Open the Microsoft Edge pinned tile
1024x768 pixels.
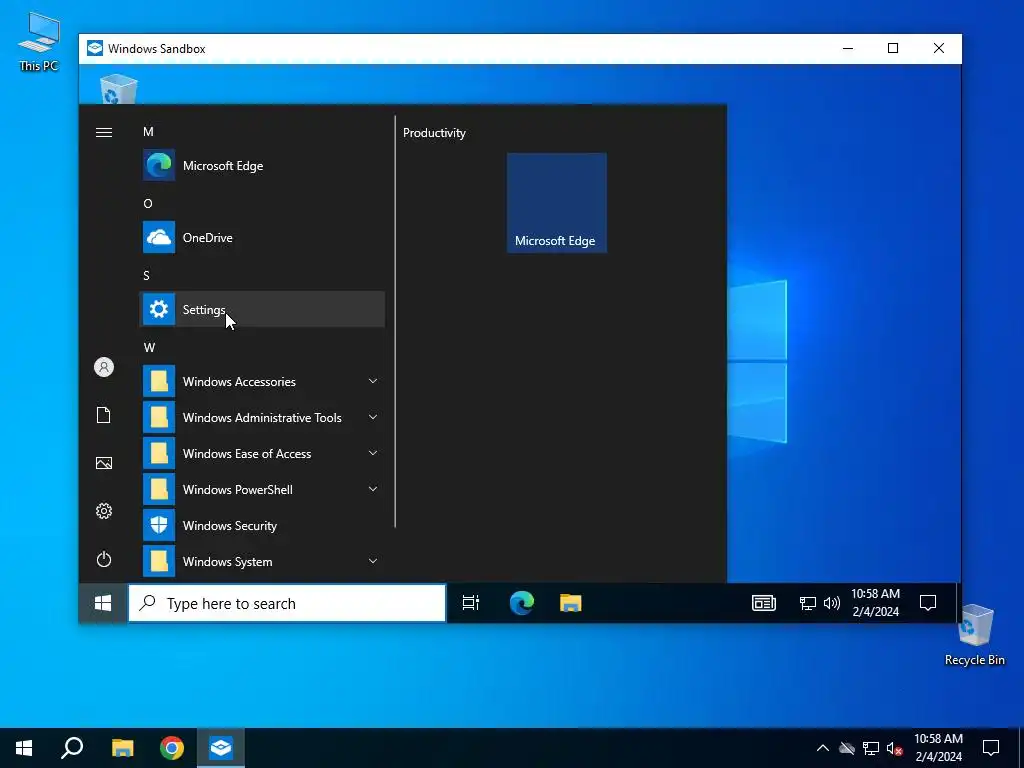tap(556, 203)
